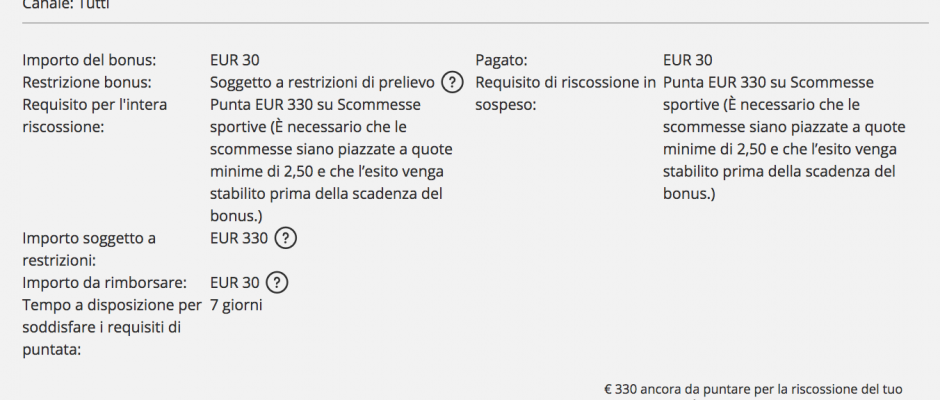This screenshot has width=940, height=400.
Task: Show help for 'Importo da rimborsare' EUR 30
Action: (276, 283)
